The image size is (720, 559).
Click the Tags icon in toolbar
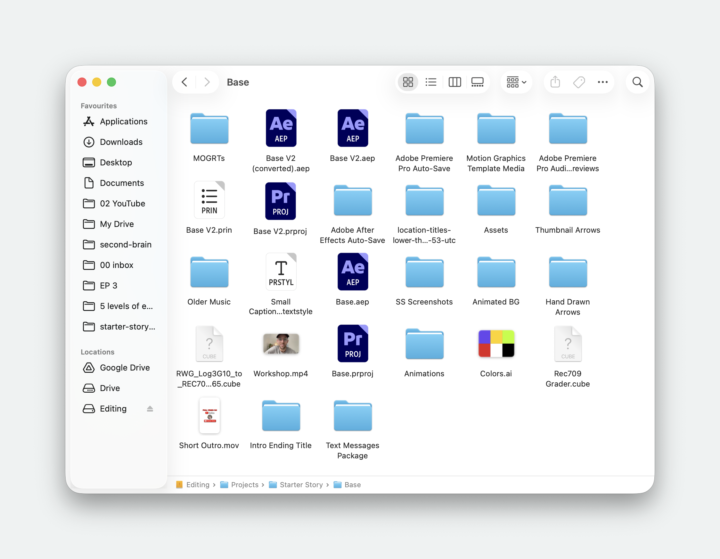579,82
